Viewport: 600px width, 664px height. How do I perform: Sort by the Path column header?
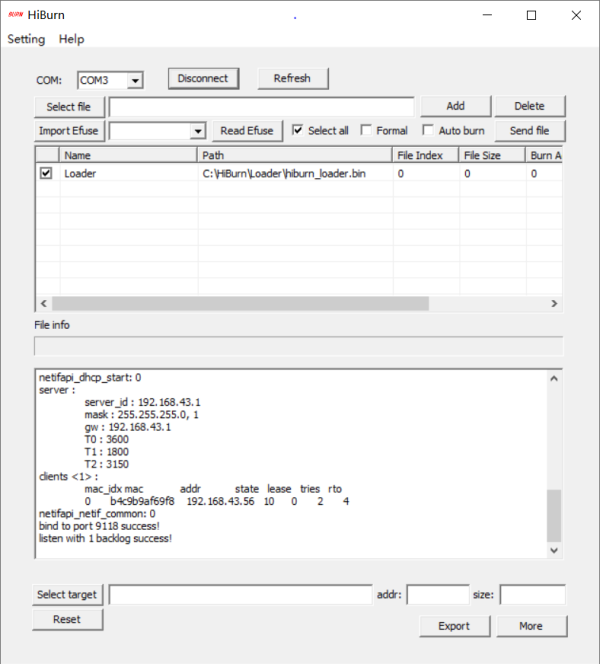pyautogui.click(x=295, y=155)
